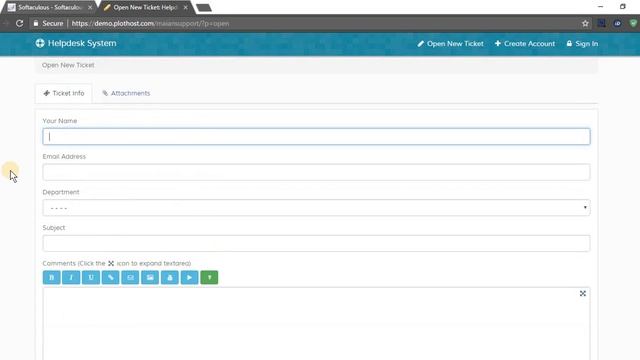Click the green help button in toolbar
640x360 pixels.
(x=209, y=278)
